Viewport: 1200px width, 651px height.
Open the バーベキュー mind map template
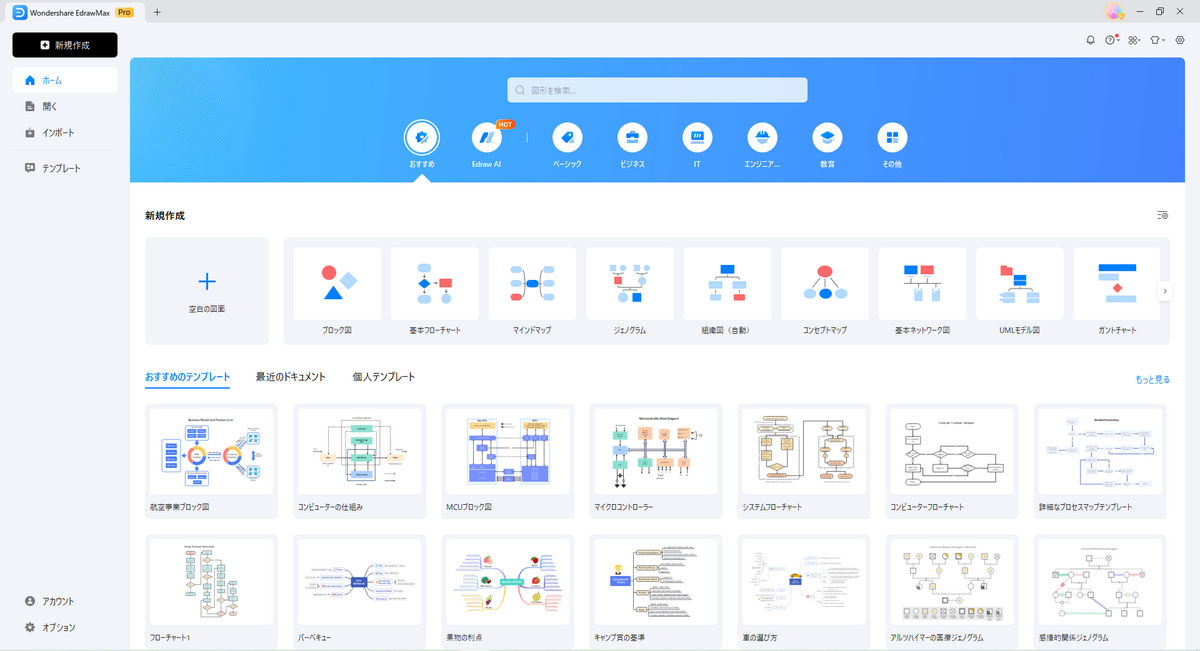point(359,591)
